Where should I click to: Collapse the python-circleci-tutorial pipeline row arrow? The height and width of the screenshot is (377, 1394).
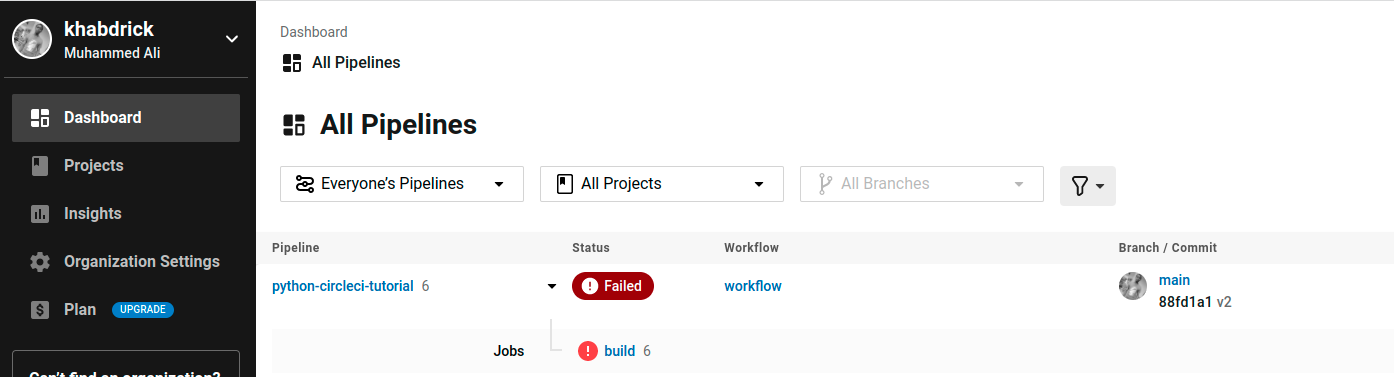coord(551,287)
